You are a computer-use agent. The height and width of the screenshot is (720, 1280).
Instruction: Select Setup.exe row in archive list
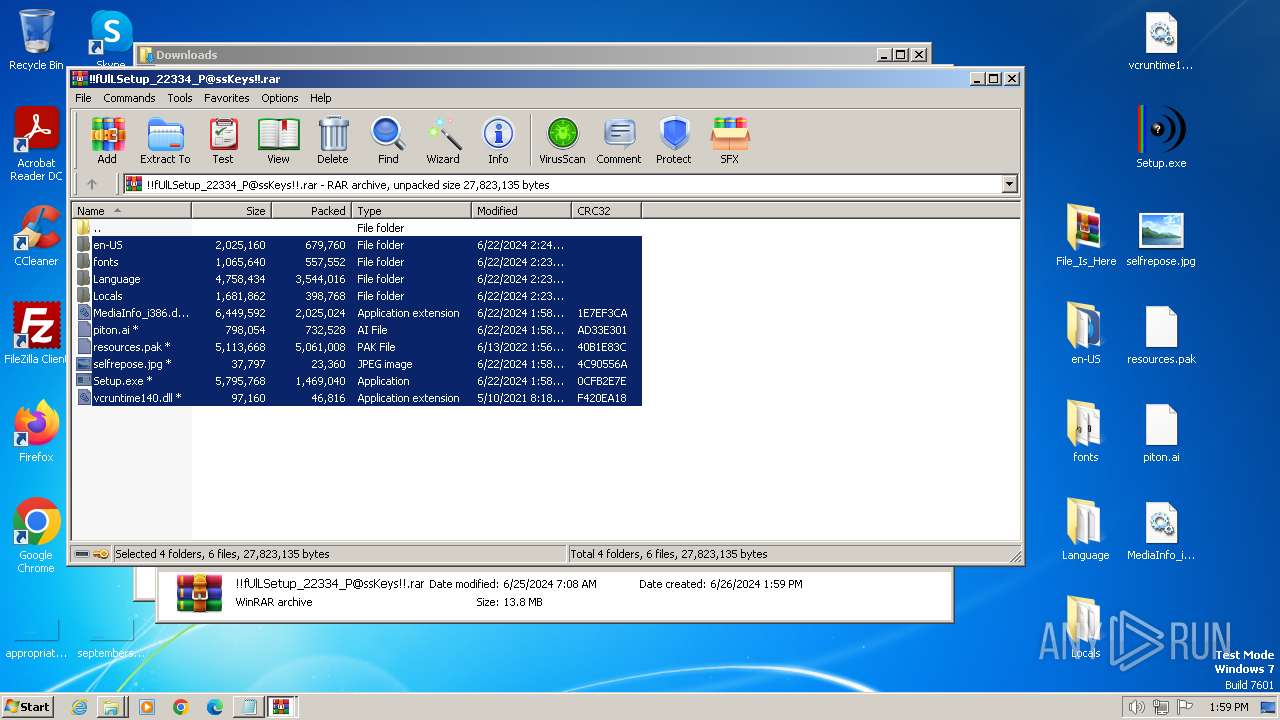(357, 381)
